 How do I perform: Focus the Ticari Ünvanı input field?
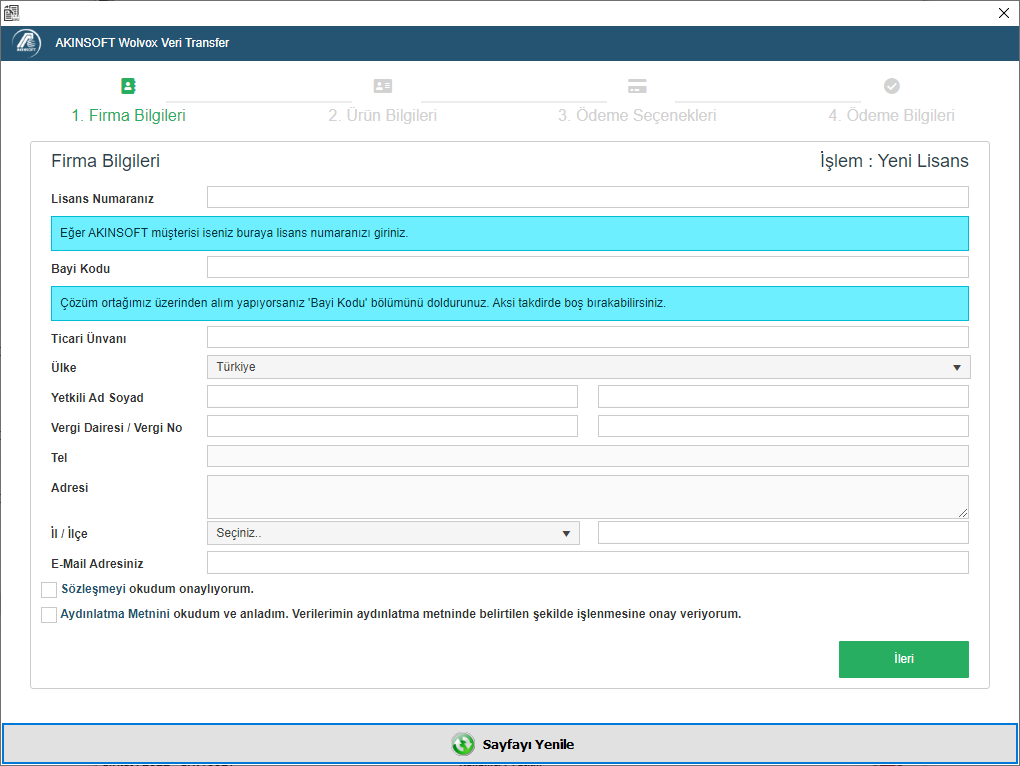[x=587, y=337]
